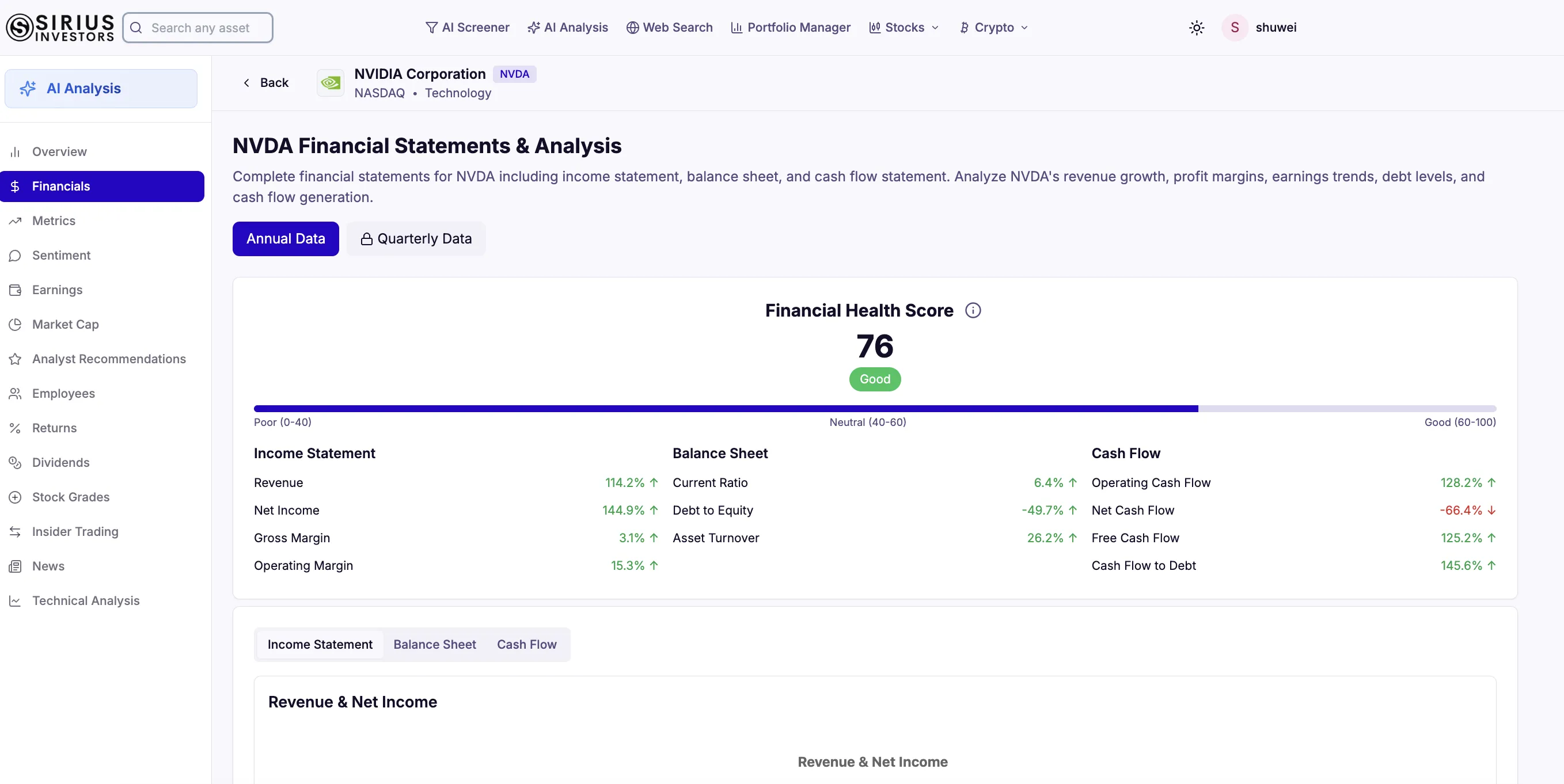Image resolution: width=1564 pixels, height=784 pixels.
Task: Open Stock Grades in the sidebar
Action: coord(70,497)
